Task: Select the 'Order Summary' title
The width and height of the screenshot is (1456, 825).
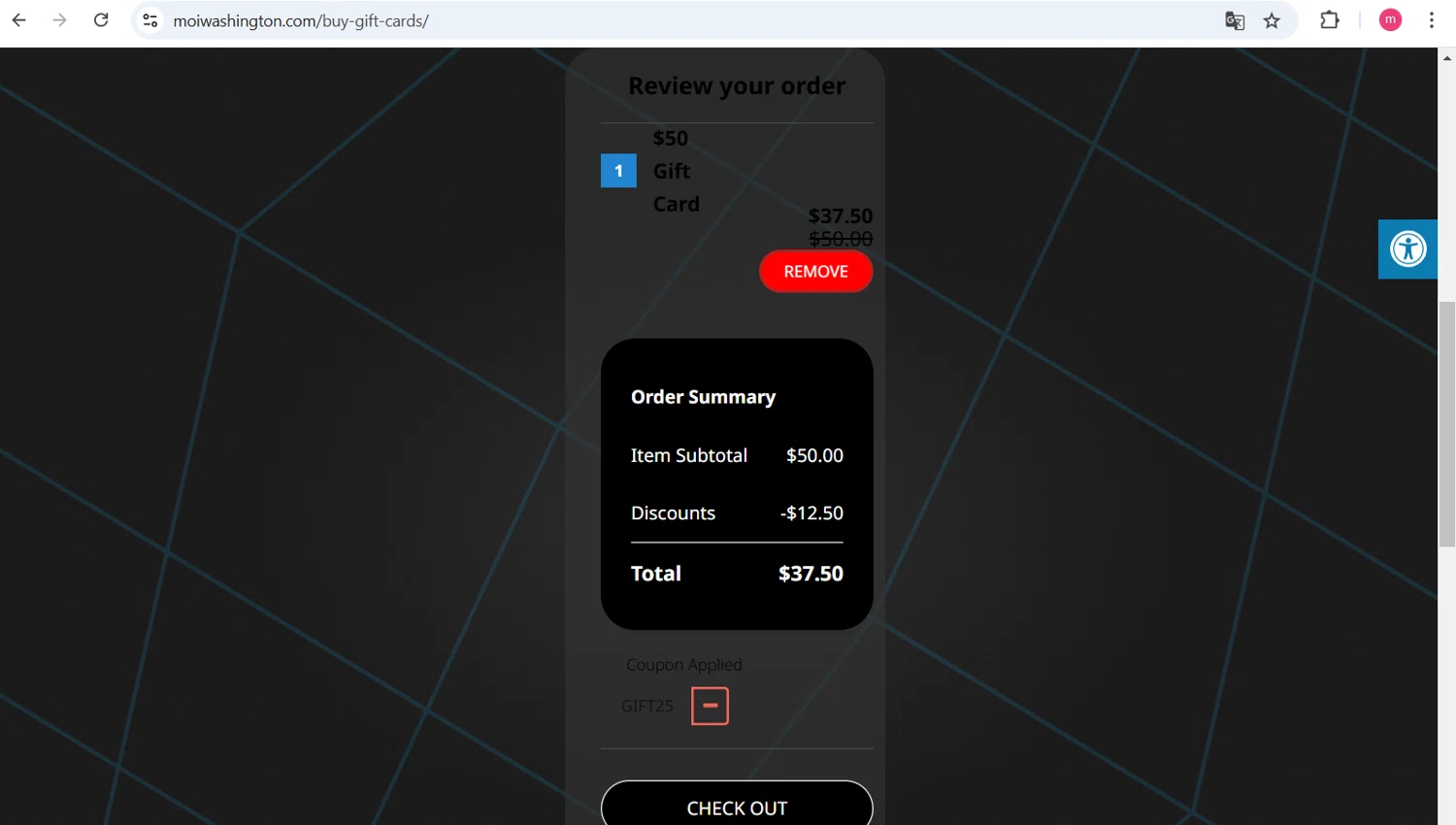Action: click(703, 397)
